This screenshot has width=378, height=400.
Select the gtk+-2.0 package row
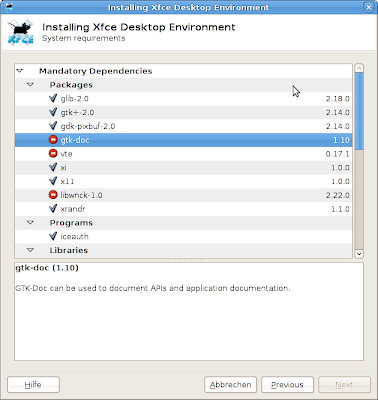(x=183, y=112)
